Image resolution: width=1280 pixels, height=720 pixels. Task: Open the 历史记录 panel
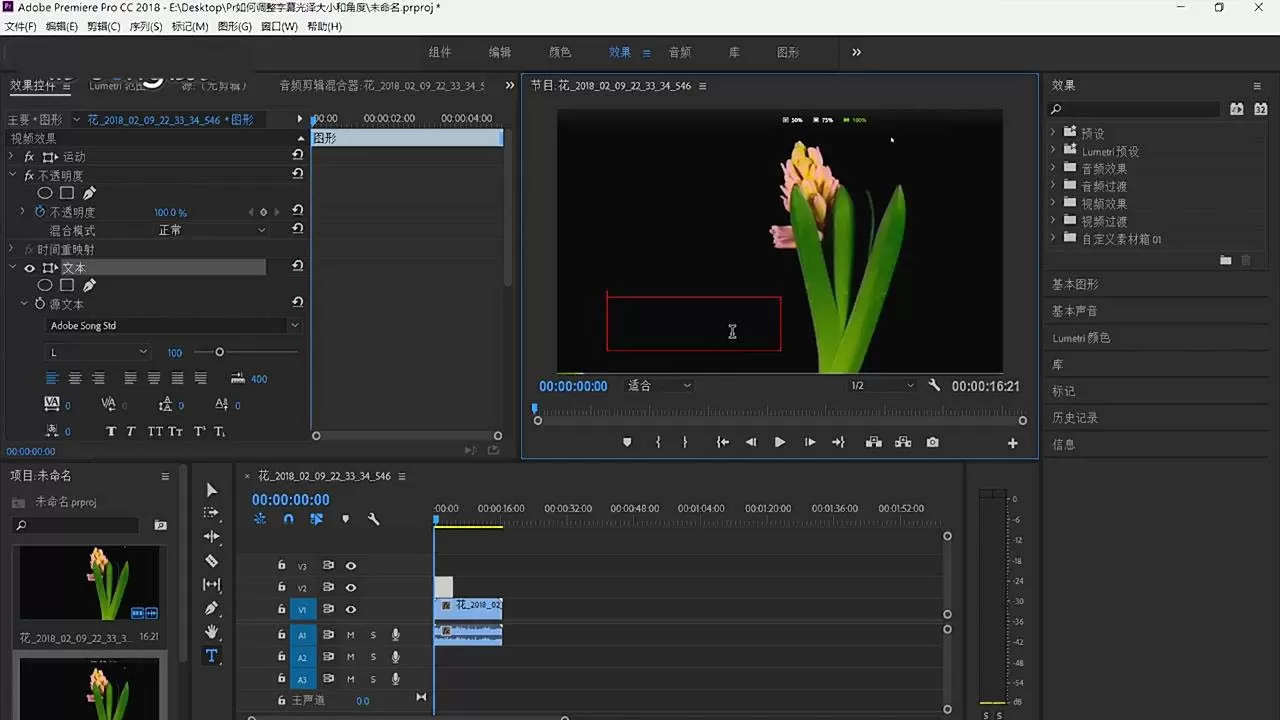tap(1075, 418)
